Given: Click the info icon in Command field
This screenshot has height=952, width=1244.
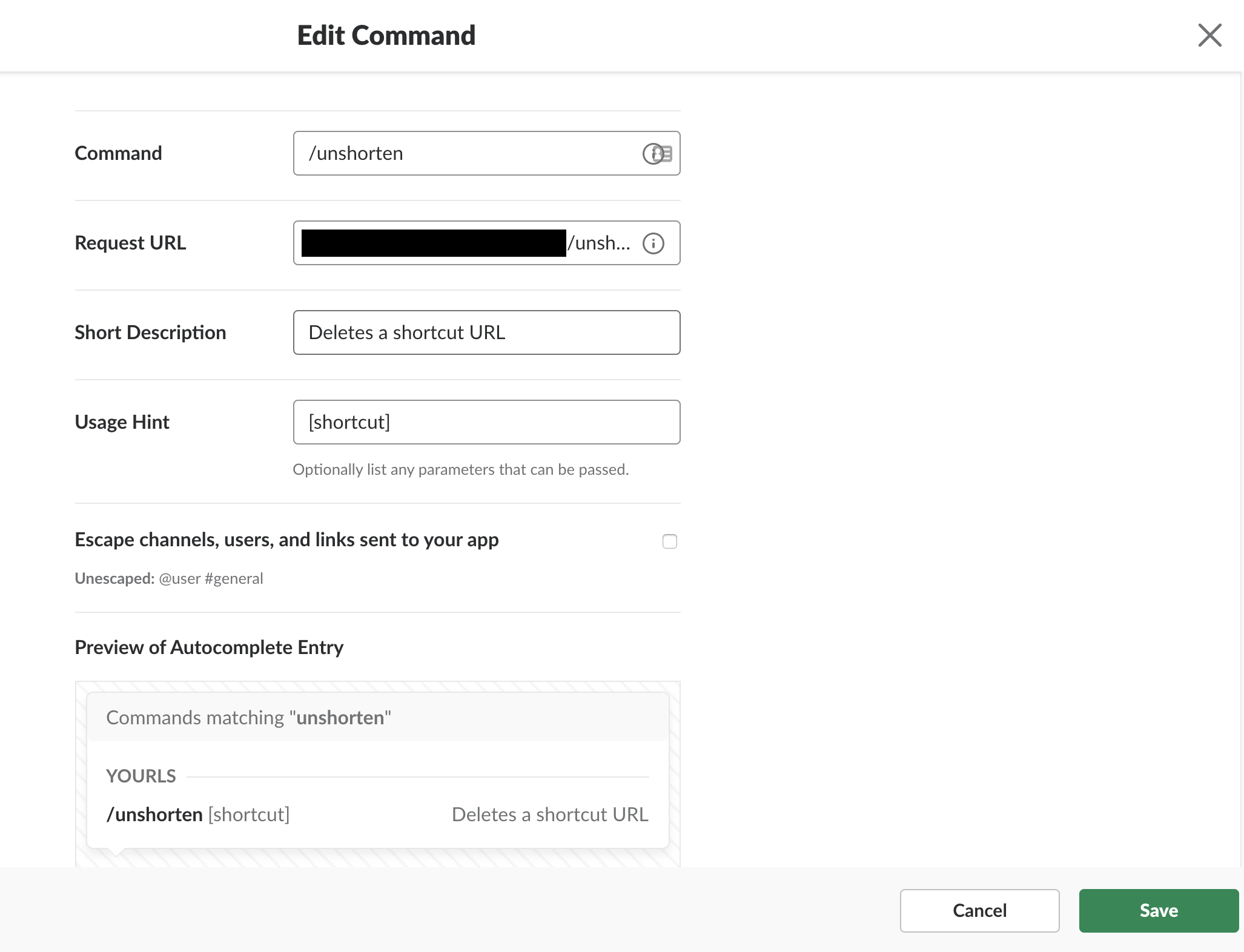Looking at the screenshot, I should [653, 154].
